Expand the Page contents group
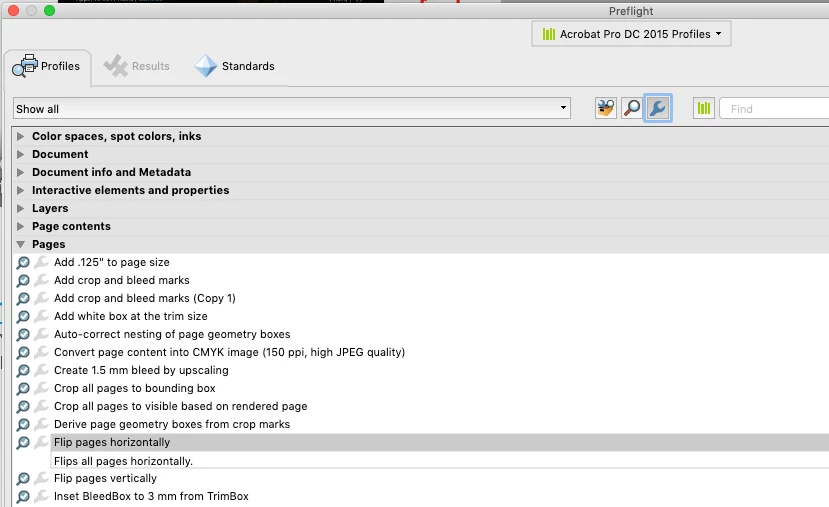The height and width of the screenshot is (507, 829). point(20,226)
